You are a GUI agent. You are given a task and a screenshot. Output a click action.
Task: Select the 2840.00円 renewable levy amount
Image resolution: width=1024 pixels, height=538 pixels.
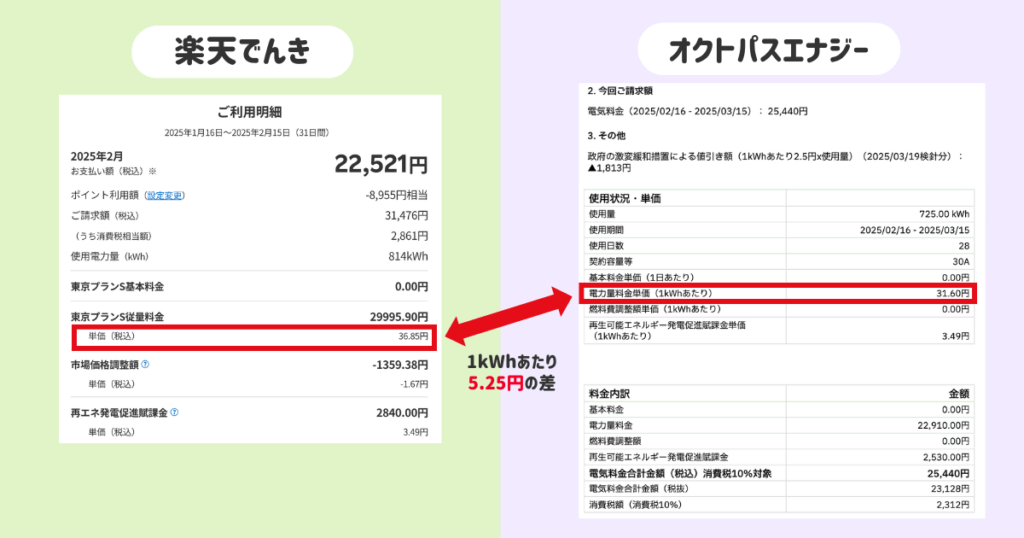(402, 413)
